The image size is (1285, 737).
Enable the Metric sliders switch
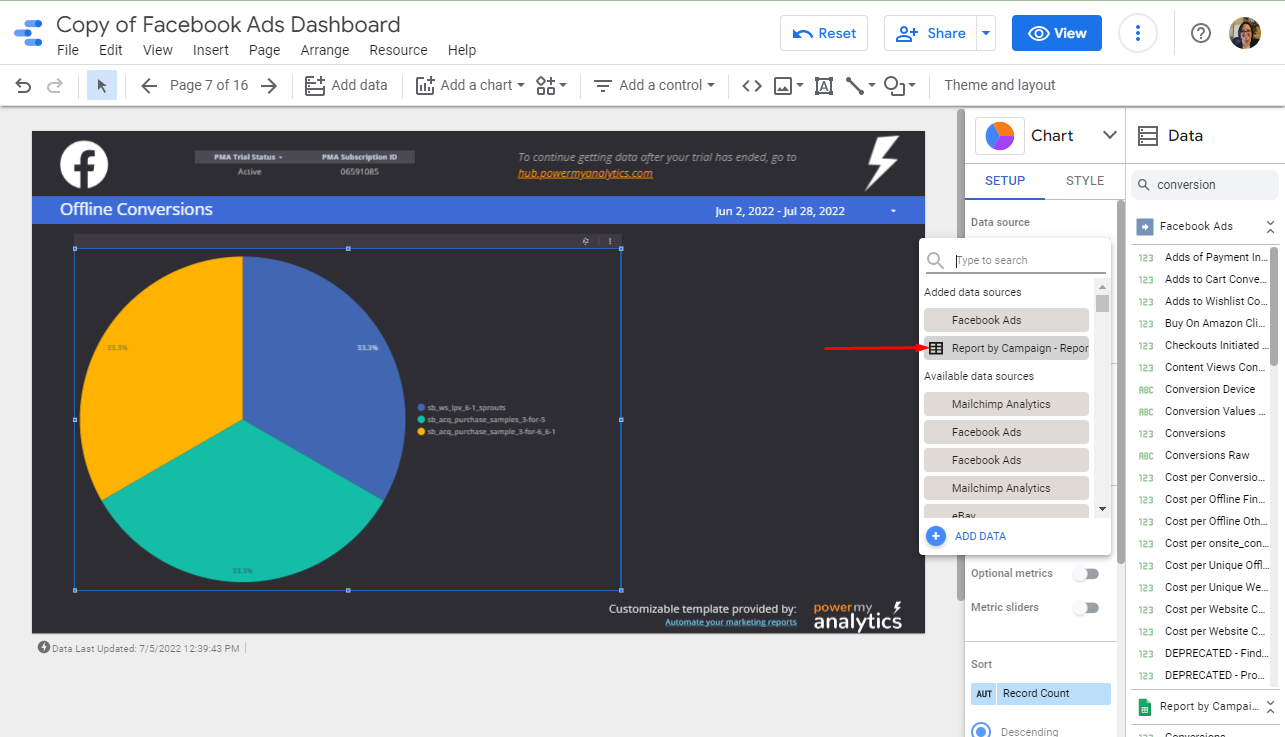(x=1085, y=608)
